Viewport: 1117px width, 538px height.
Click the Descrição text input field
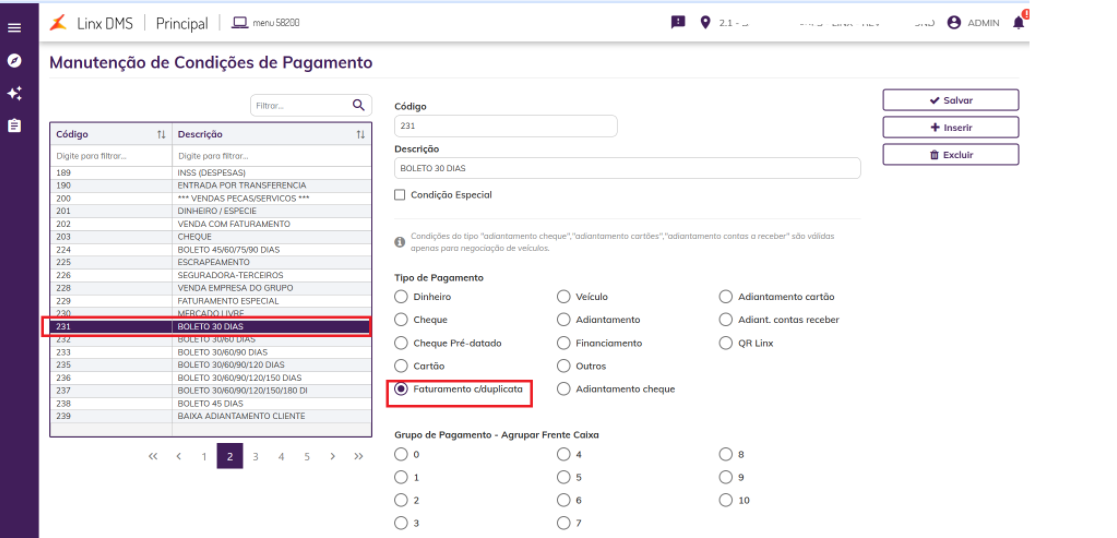pos(627,168)
